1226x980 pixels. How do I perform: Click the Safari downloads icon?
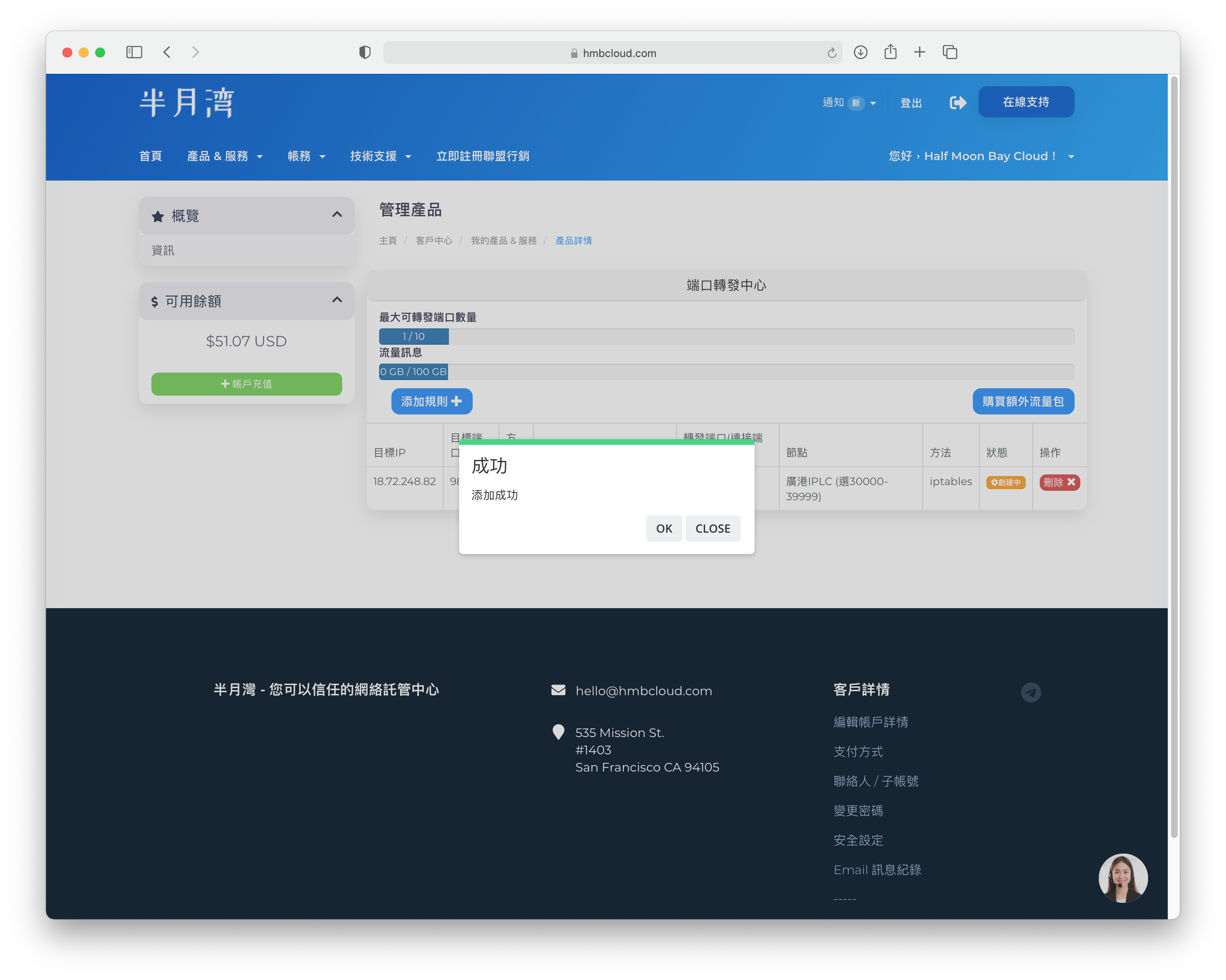click(x=860, y=53)
